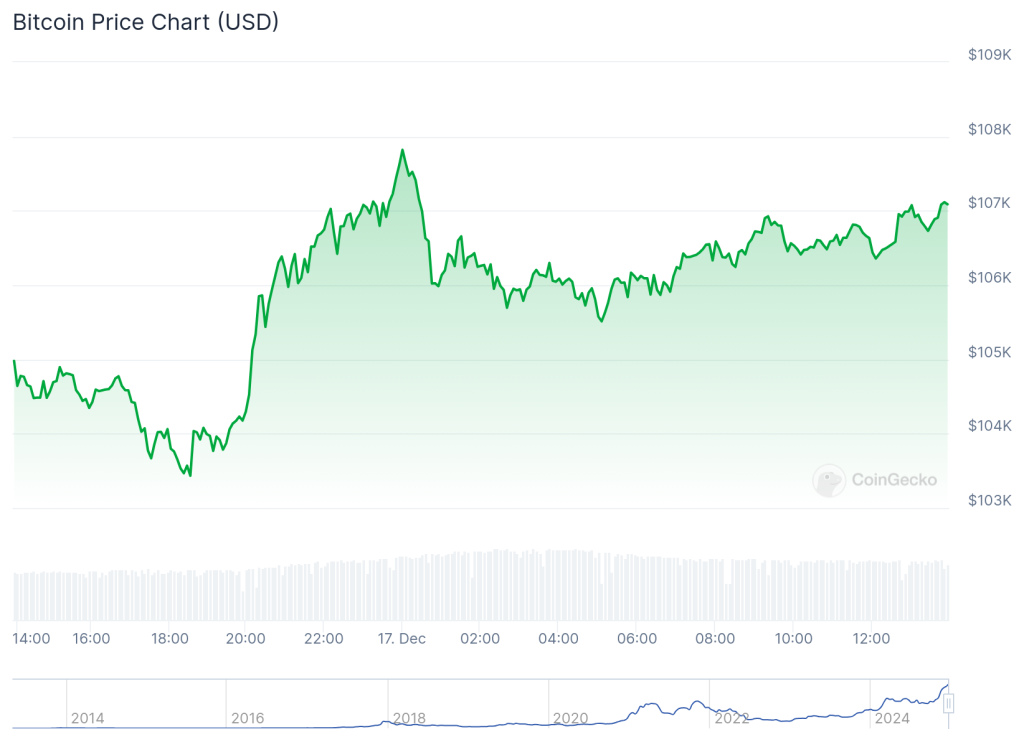The image size is (1024, 747).
Task: Select 2024 in the navigator timeline
Action: (x=891, y=718)
